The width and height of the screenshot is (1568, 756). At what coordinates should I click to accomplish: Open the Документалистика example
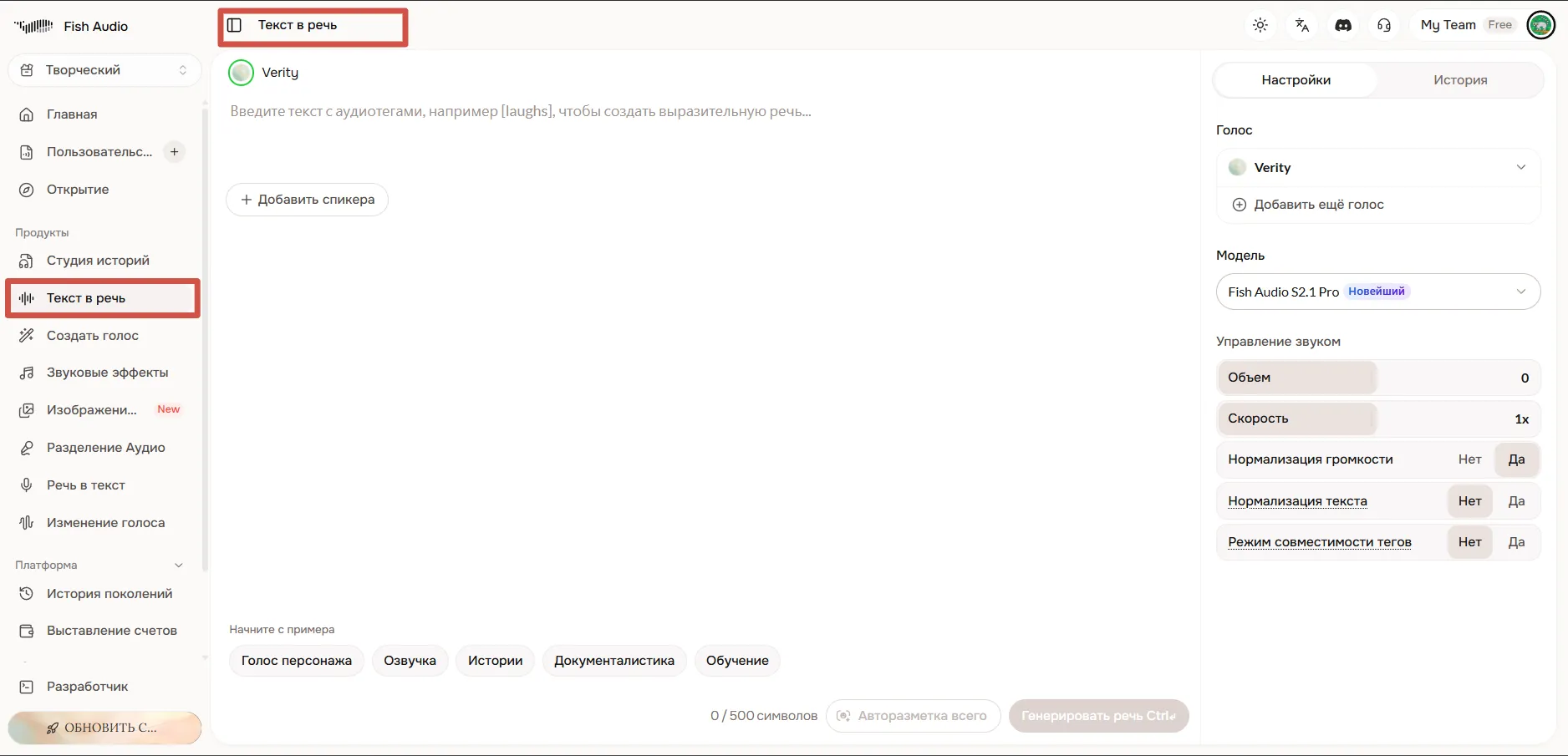[614, 661]
